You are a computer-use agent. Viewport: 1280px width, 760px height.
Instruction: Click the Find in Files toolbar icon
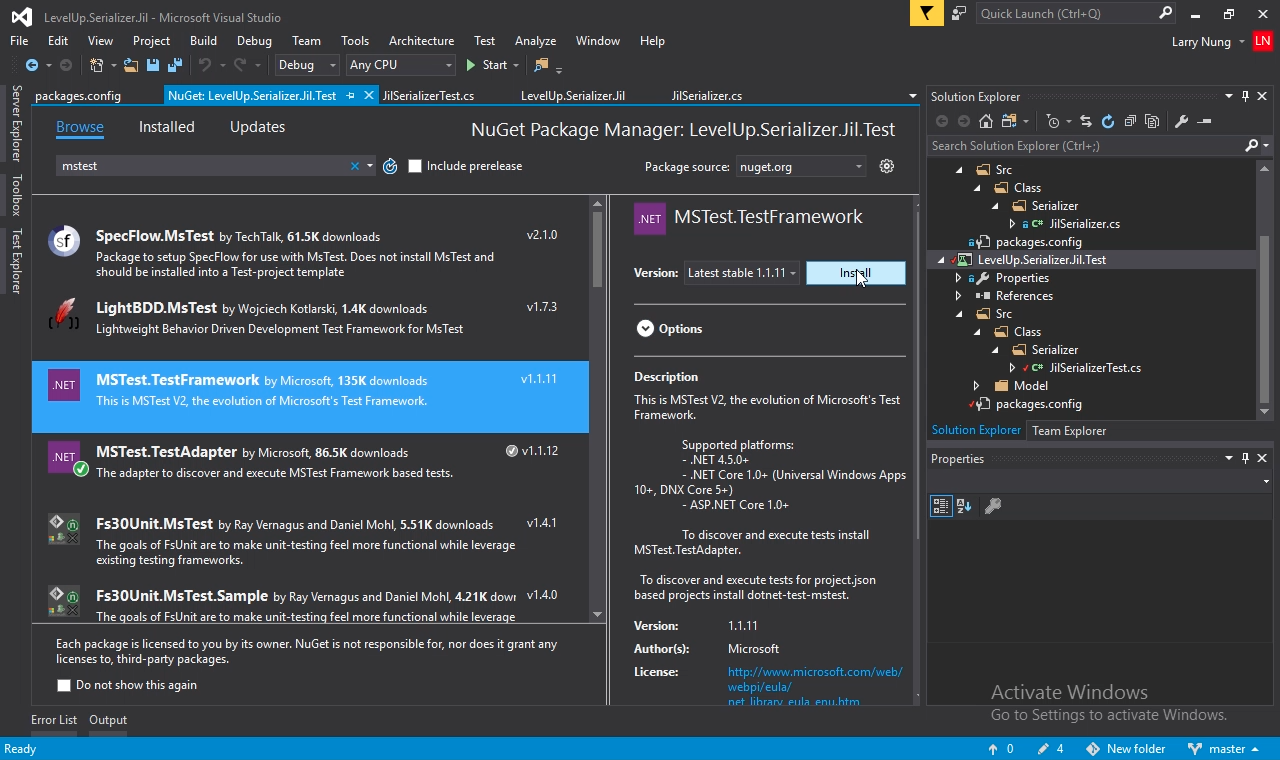coord(541,65)
